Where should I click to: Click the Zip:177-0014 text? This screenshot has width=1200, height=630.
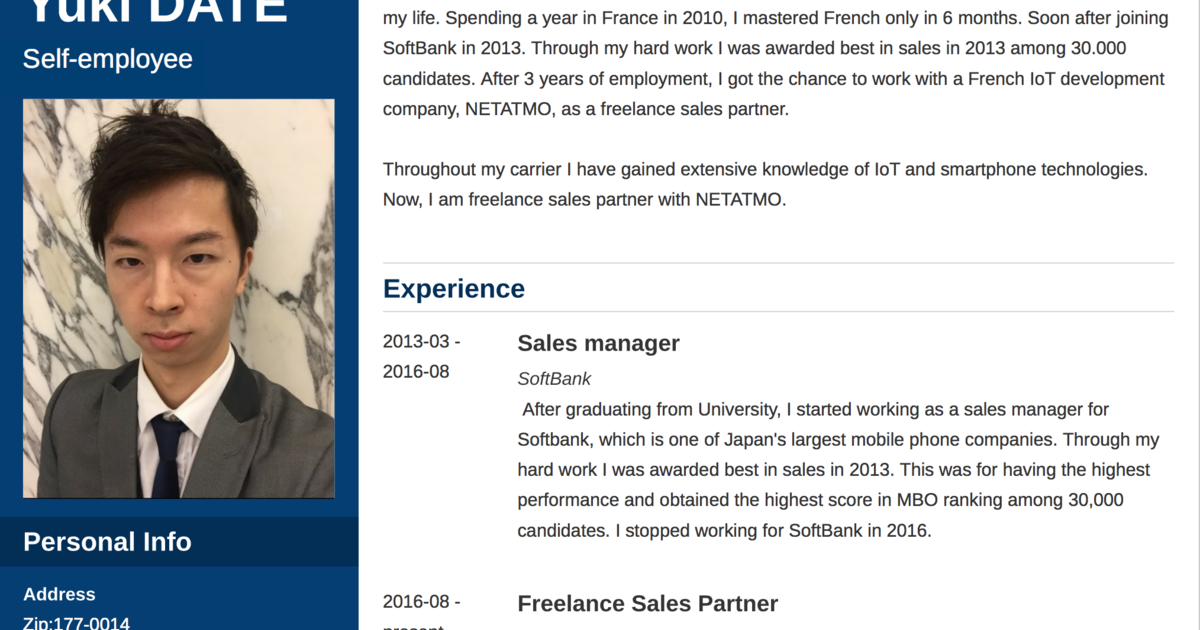[x=76, y=623]
